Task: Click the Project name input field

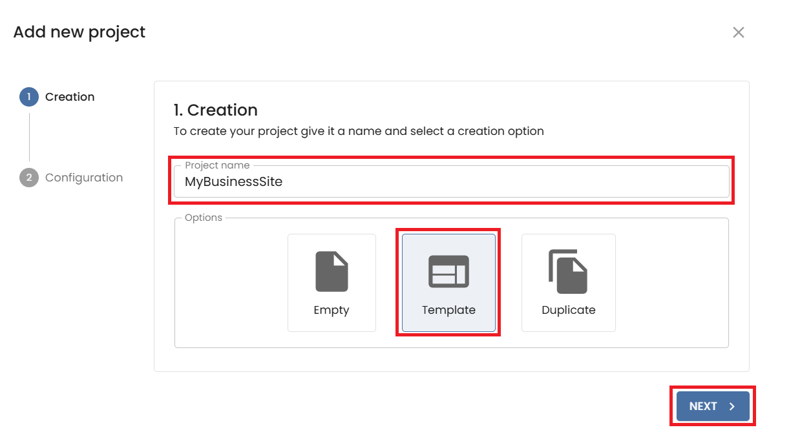Action: [452, 182]
